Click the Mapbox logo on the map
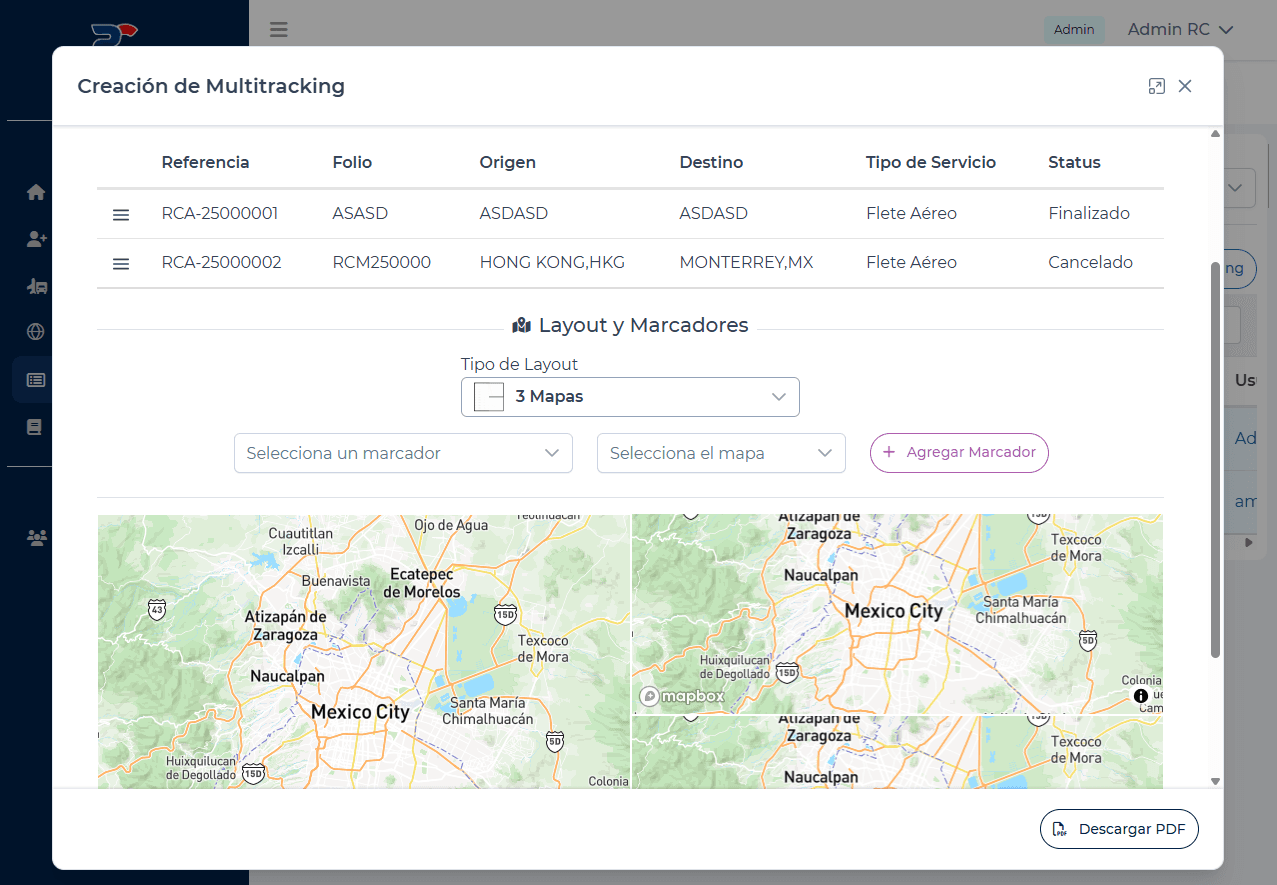This screenshot has width=1277, height=885. click(x=682, y=696)
